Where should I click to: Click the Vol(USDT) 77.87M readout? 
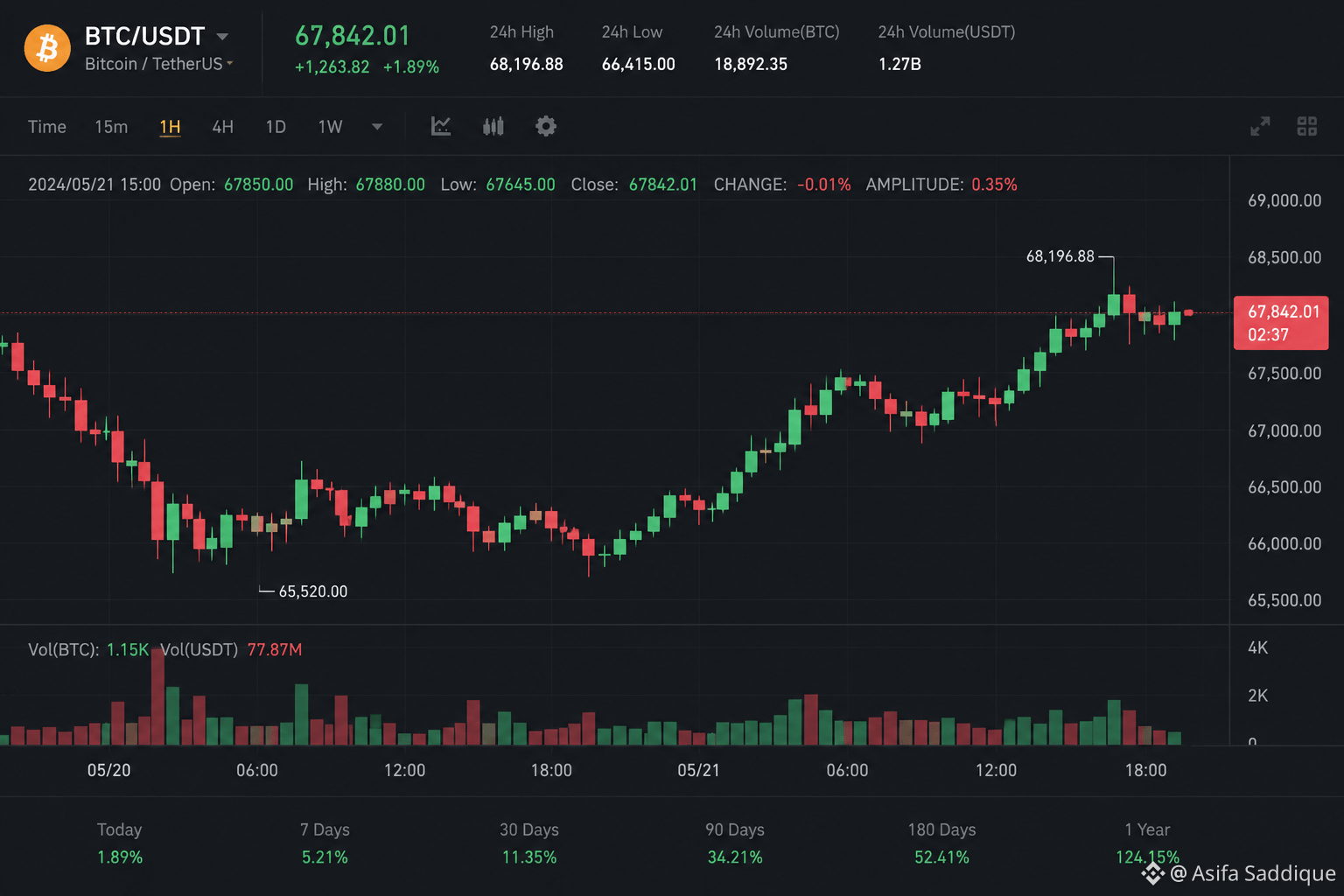pyautogui.click(x=231, y=649)
